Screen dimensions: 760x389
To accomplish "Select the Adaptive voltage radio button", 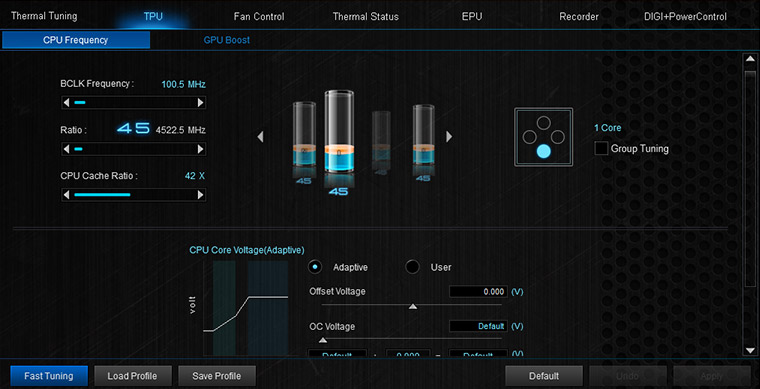I will click(316, 267).
